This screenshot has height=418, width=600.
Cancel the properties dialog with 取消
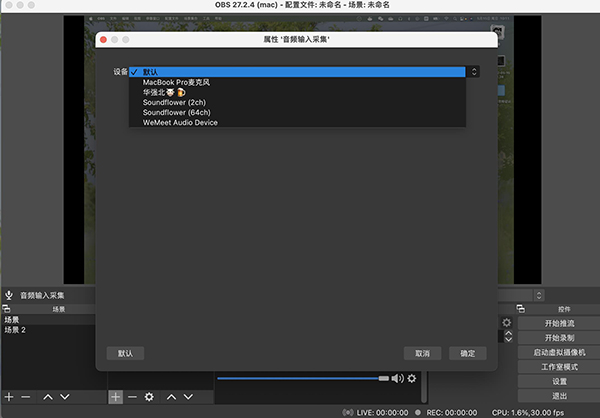coord(422,353)
